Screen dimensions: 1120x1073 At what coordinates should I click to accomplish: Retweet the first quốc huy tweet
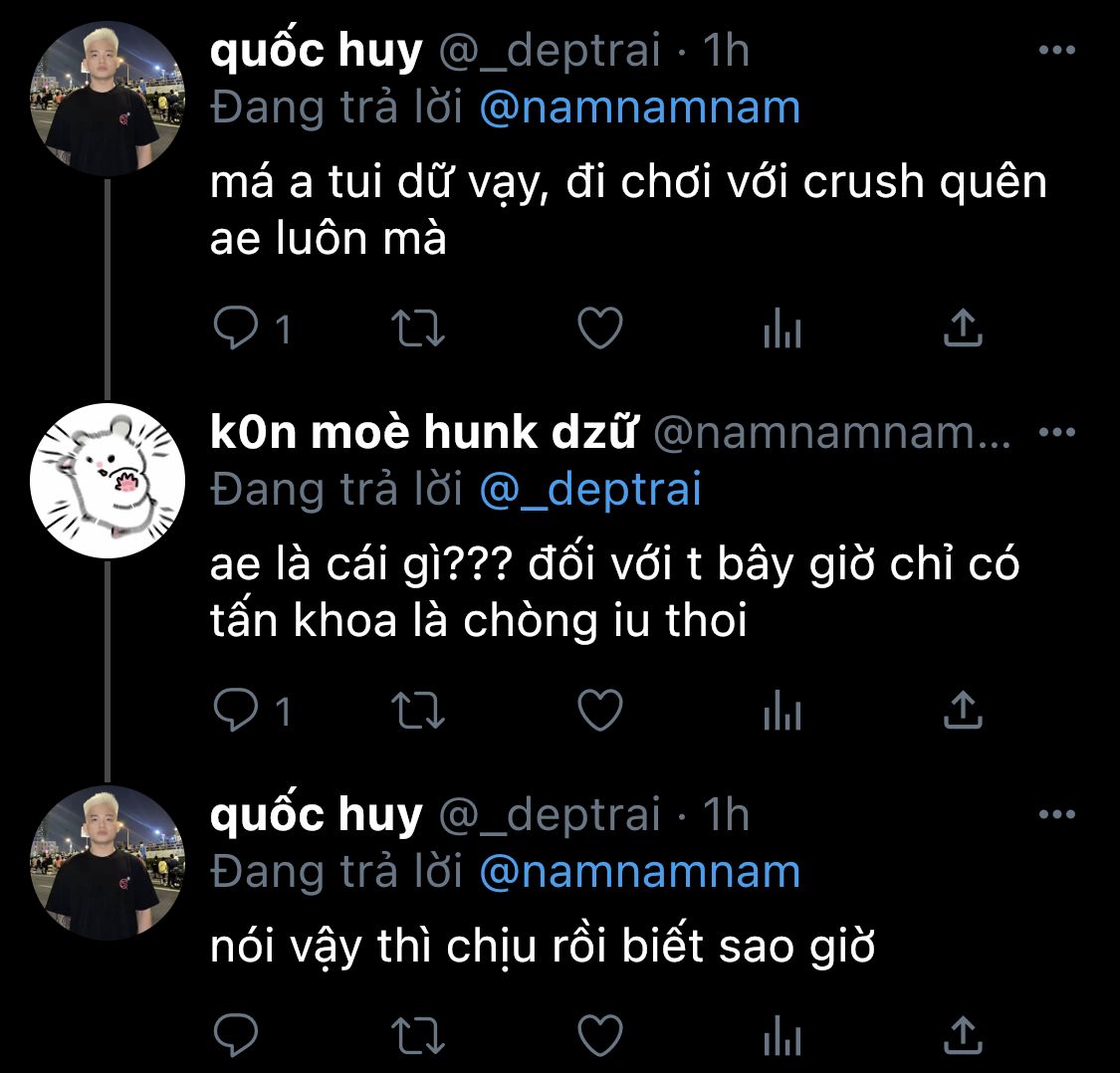coord(418,328)
